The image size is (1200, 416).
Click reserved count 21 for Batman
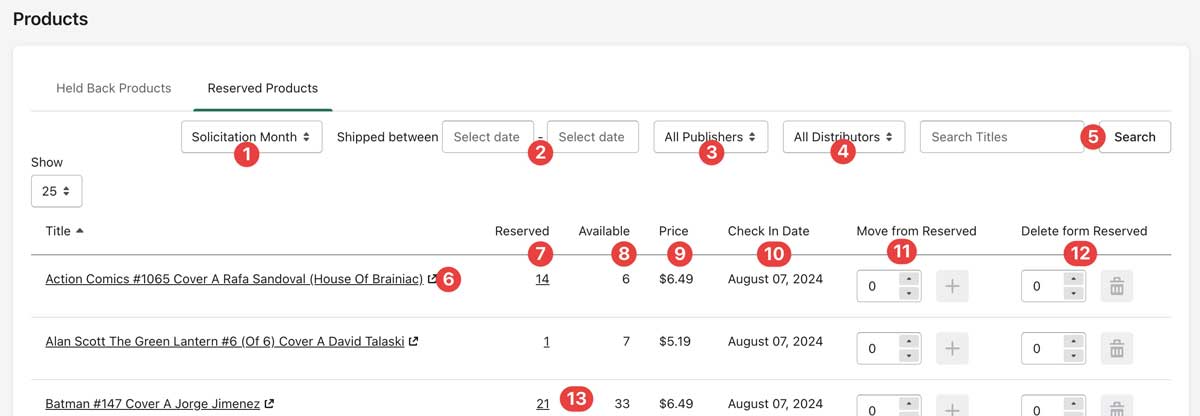tap(542, 404)
